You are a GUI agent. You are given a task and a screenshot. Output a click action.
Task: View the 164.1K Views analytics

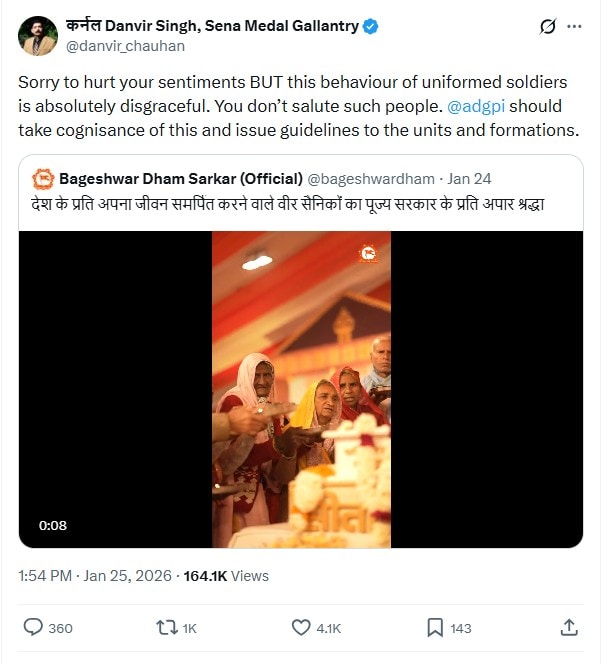224,576
